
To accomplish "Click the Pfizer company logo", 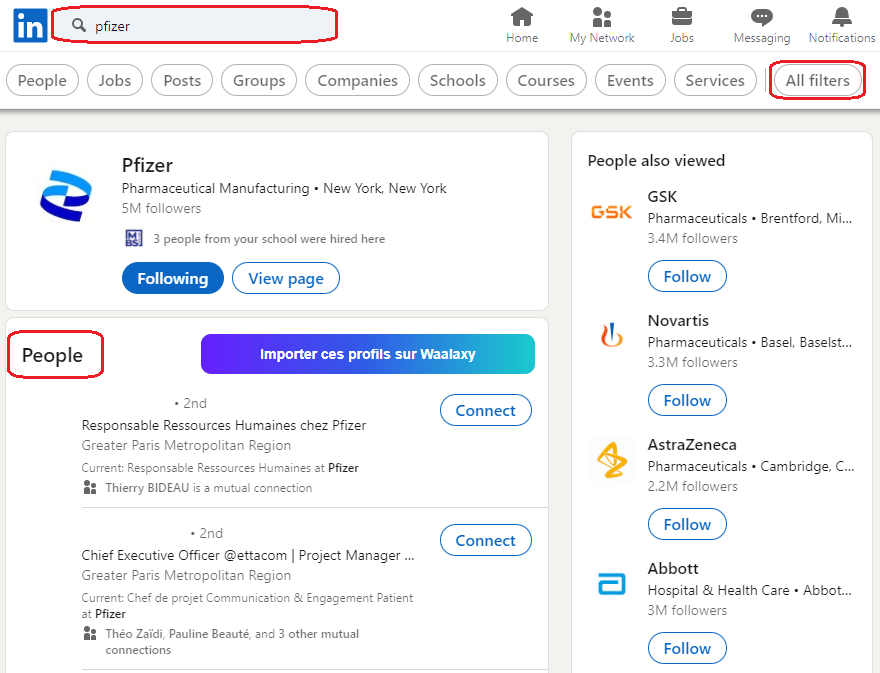I will (x=66, y=195).
